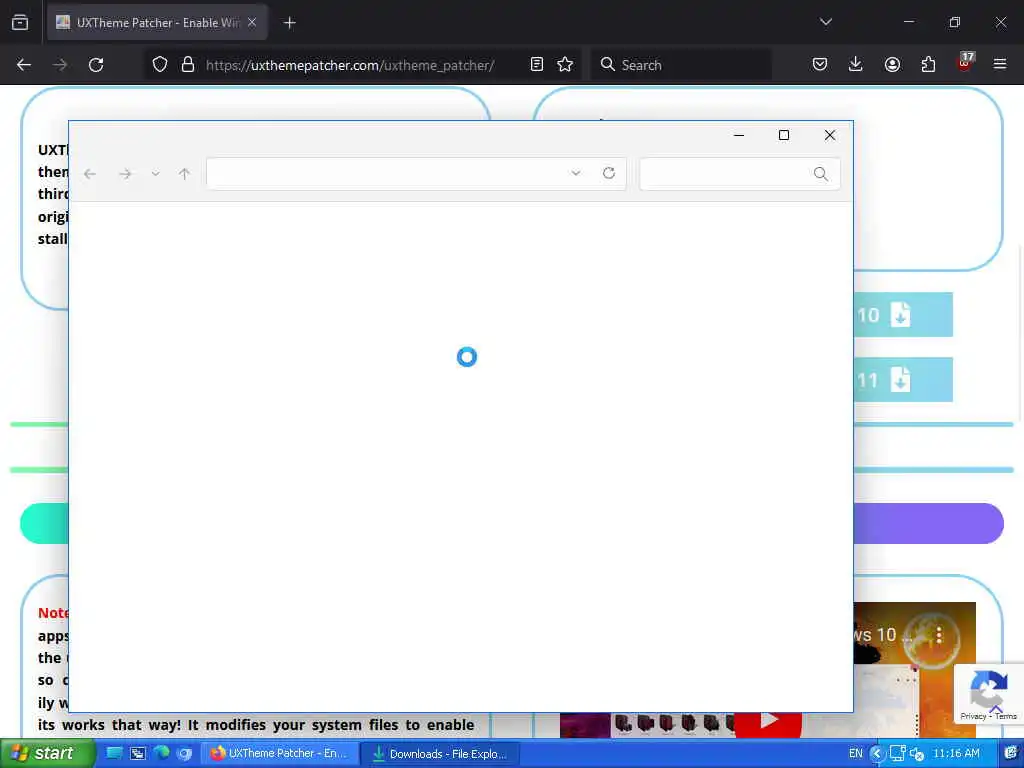The image size is (1024, 768).
Task: Close the UXTheme Patcher tab
Action: click(252, 23)
